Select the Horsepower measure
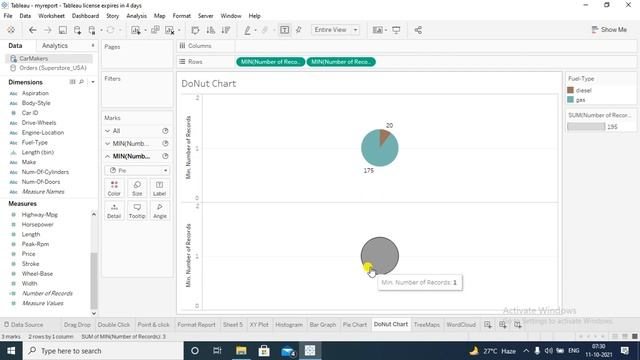640x360 pixels. [x=38, y=224]
